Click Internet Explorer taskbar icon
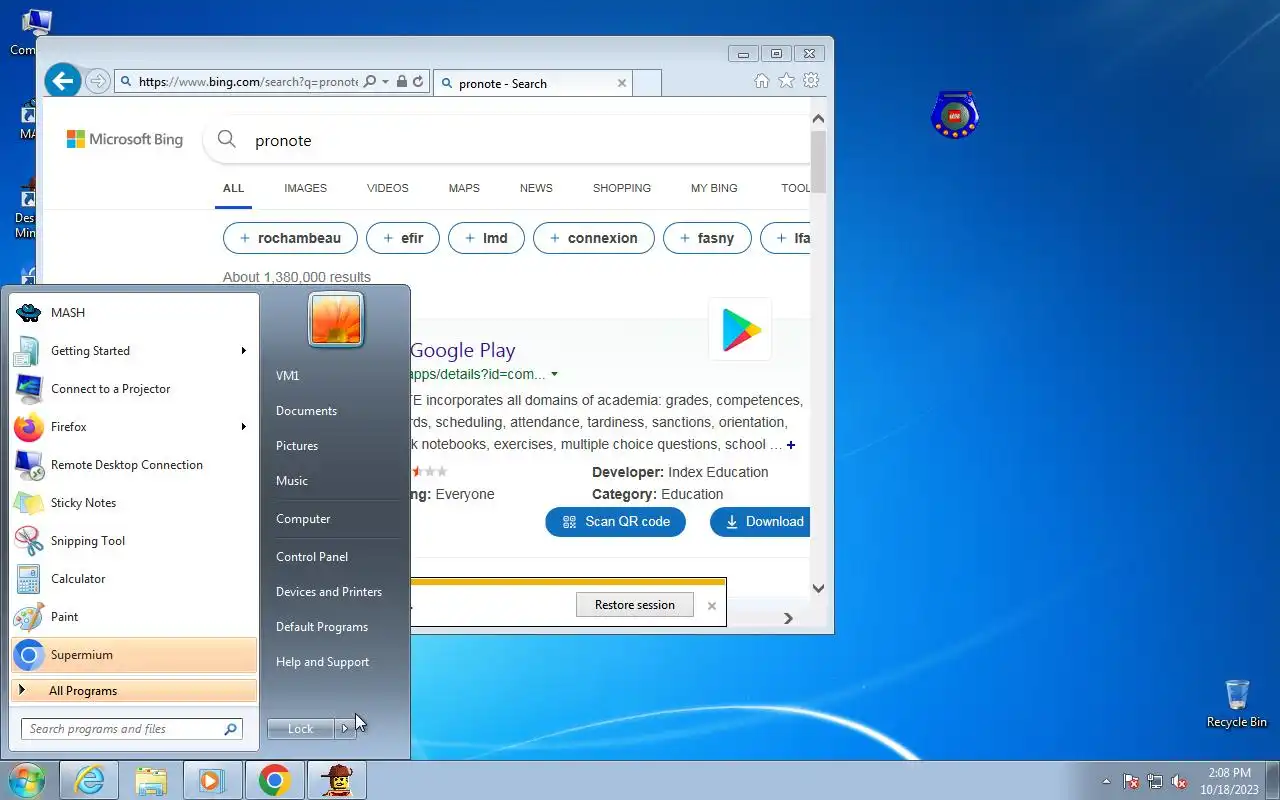 [89, 780]
